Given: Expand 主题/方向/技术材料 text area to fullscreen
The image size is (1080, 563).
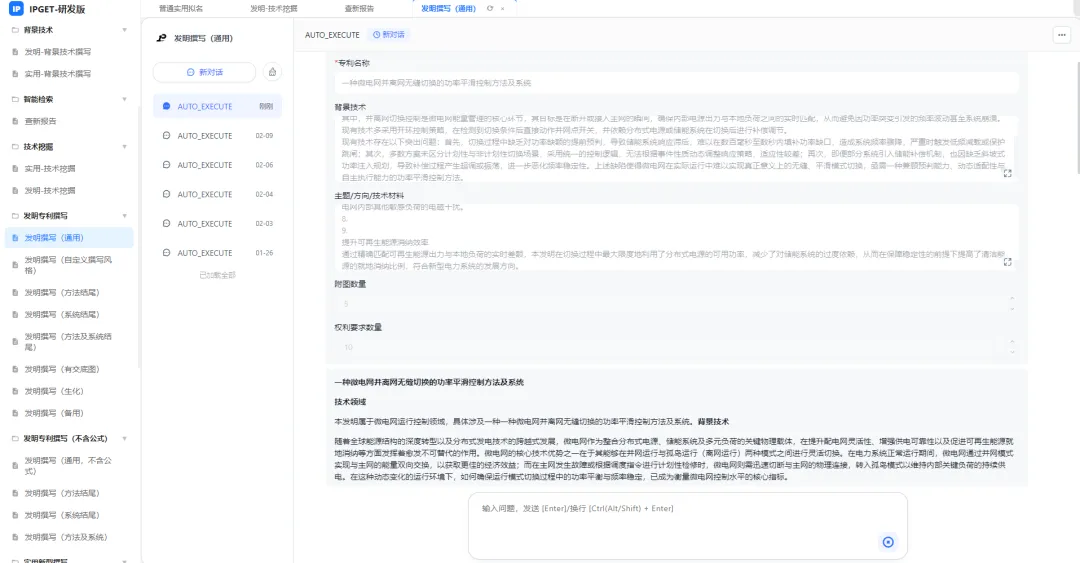Looking at the screenshot, I should click(x=1007, y=262).
